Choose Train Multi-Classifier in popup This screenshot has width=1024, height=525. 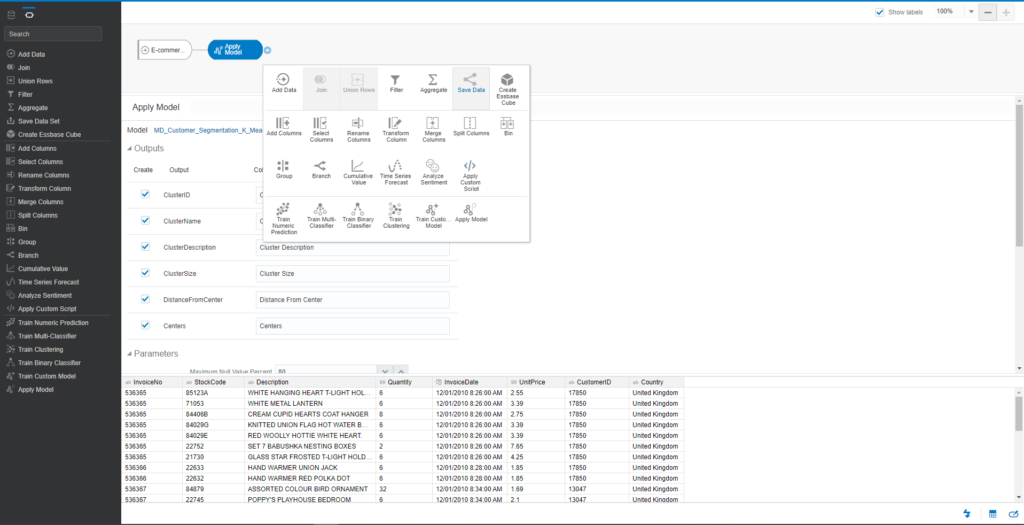point(321,216)
